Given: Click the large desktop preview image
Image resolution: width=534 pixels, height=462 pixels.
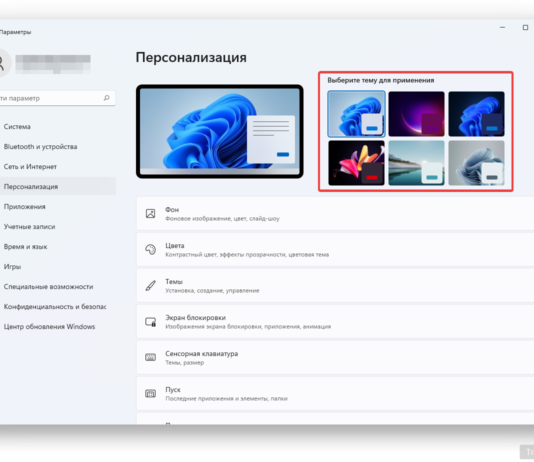Looking at the screenshot, I should point(220,131).
